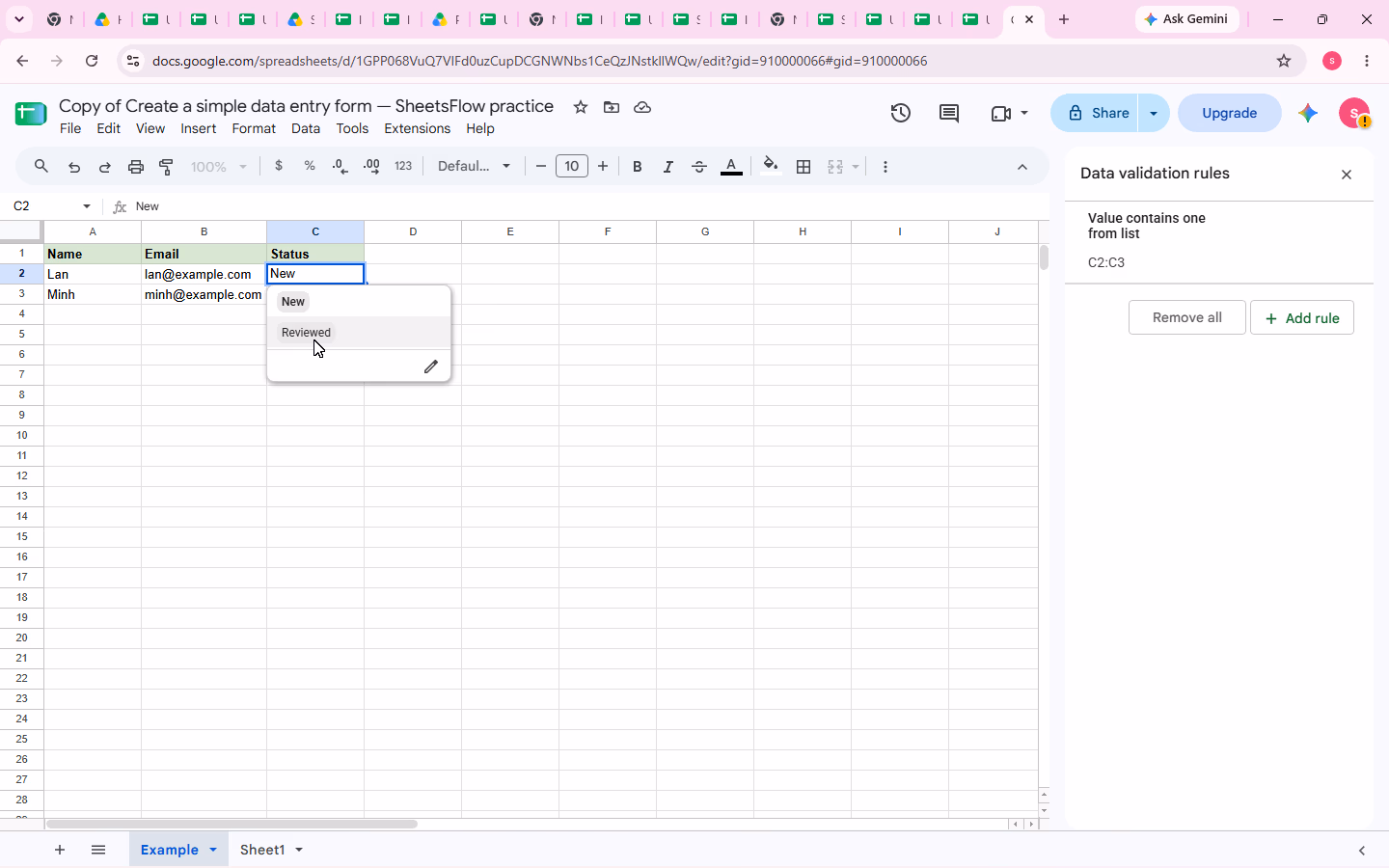Open the text color picker

pos(731,167)
